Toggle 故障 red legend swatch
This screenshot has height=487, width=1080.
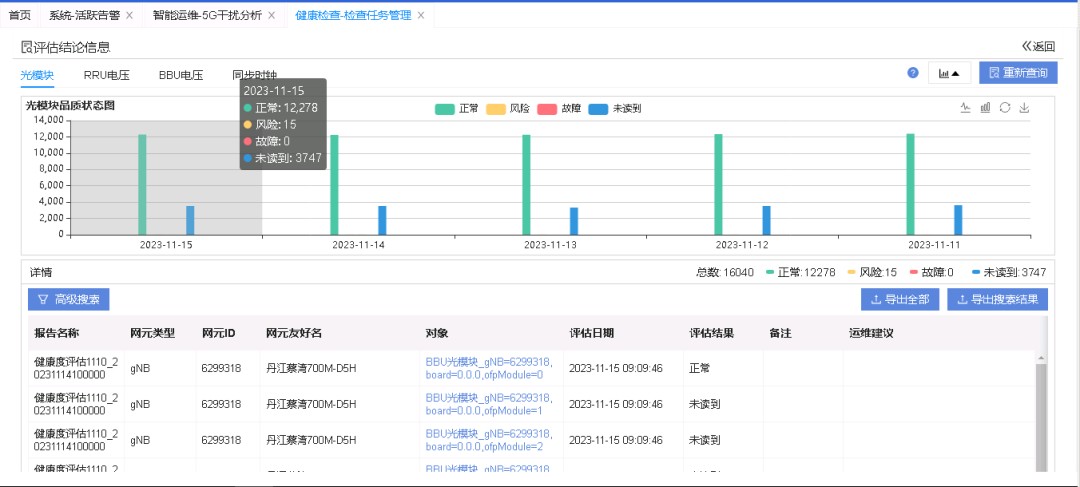[546, 108]
